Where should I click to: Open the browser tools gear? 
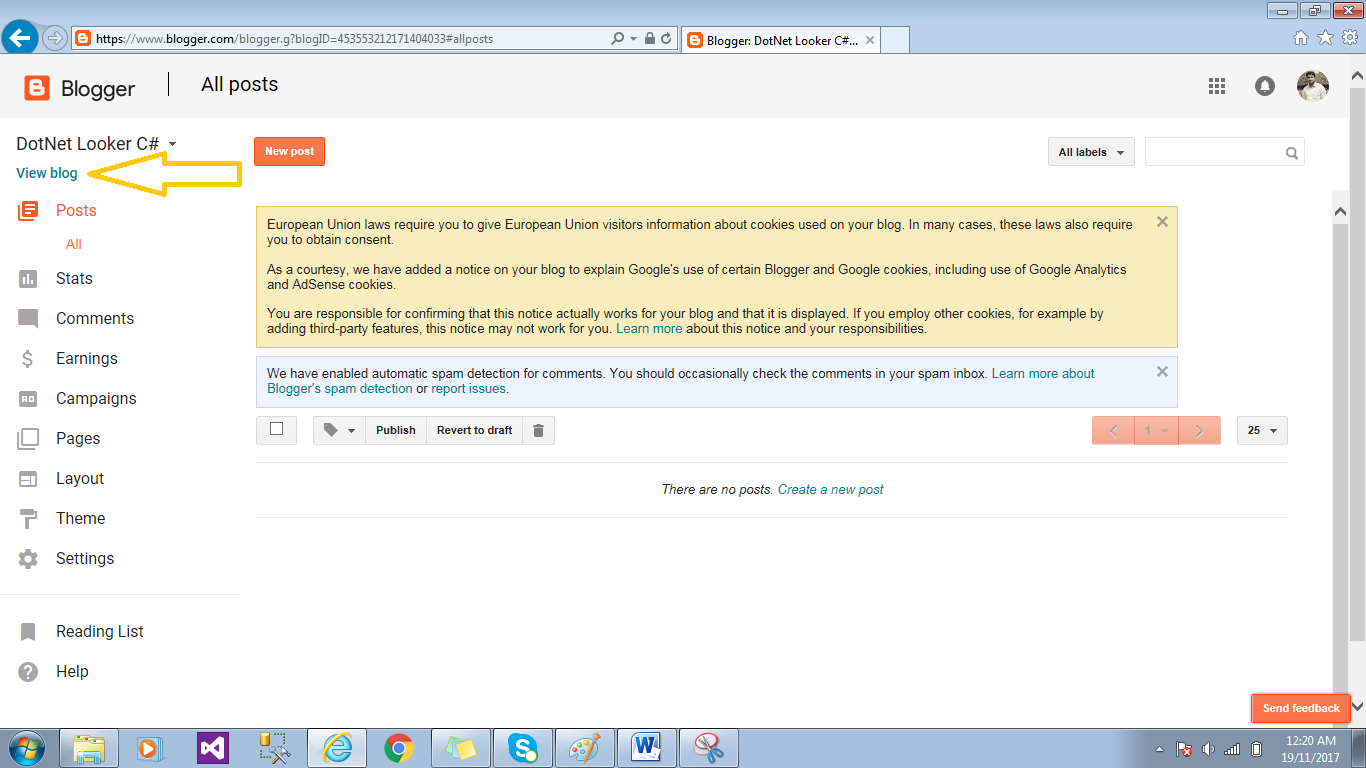click(1350, 38)
